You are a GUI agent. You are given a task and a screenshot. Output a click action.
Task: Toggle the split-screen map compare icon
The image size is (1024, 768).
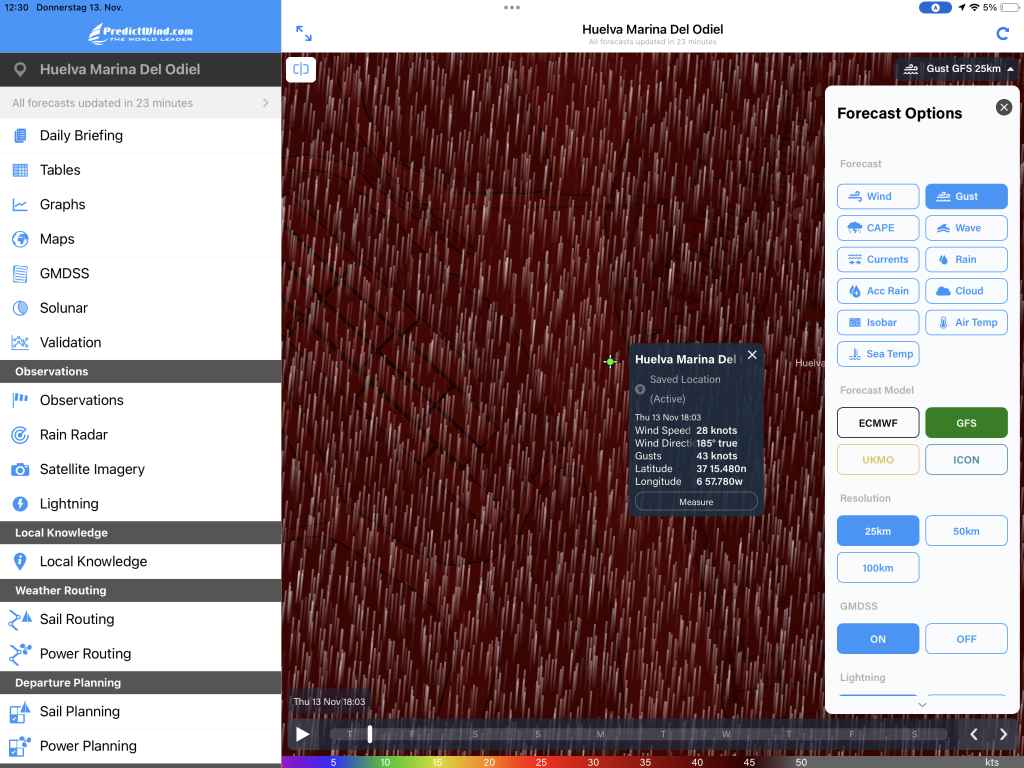301,69
